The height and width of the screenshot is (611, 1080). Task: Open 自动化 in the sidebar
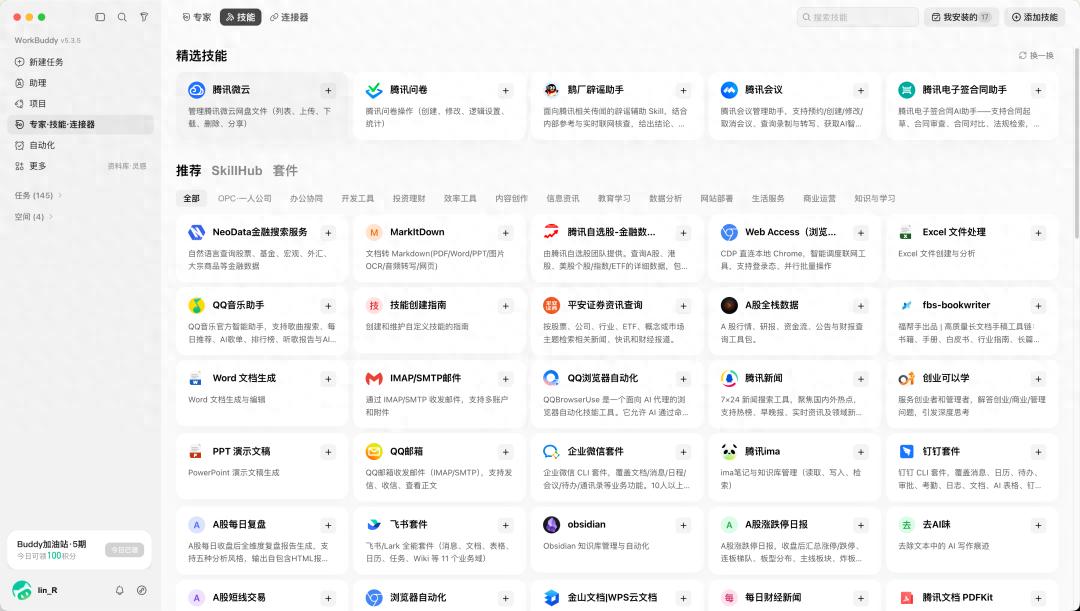pyautogui.click(x=81, y=145)
